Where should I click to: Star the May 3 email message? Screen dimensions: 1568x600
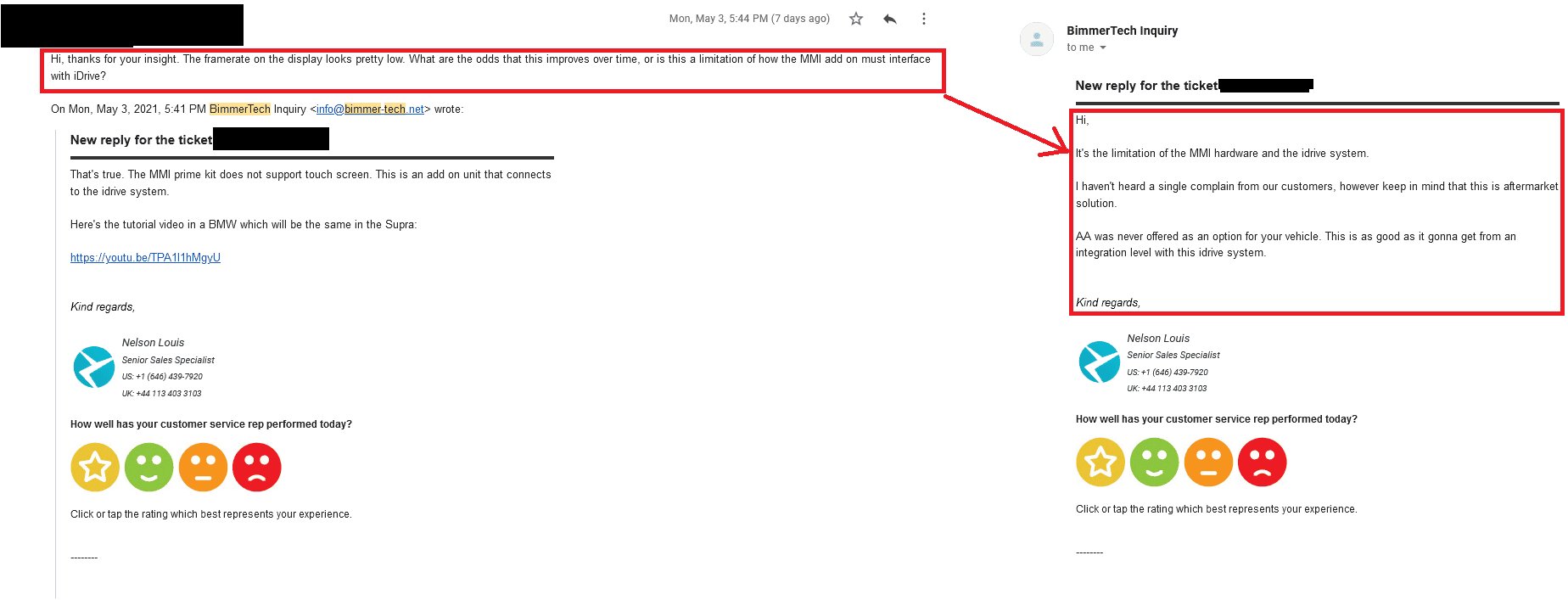856,19
